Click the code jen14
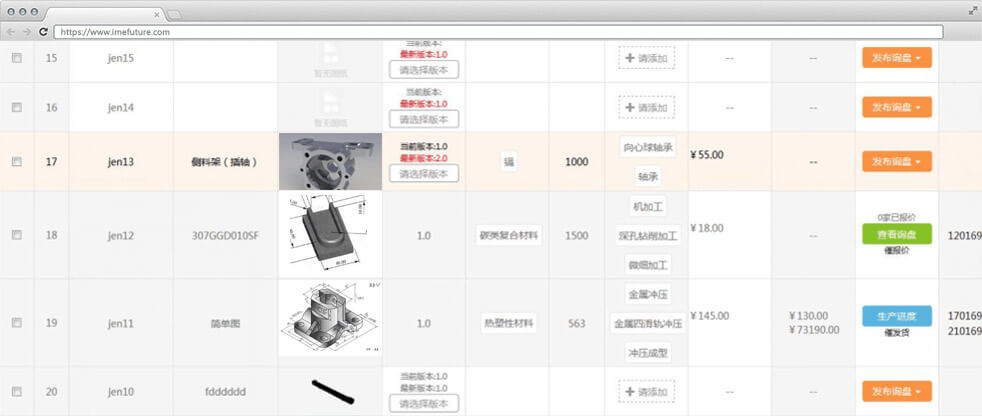 click(121, 107)
